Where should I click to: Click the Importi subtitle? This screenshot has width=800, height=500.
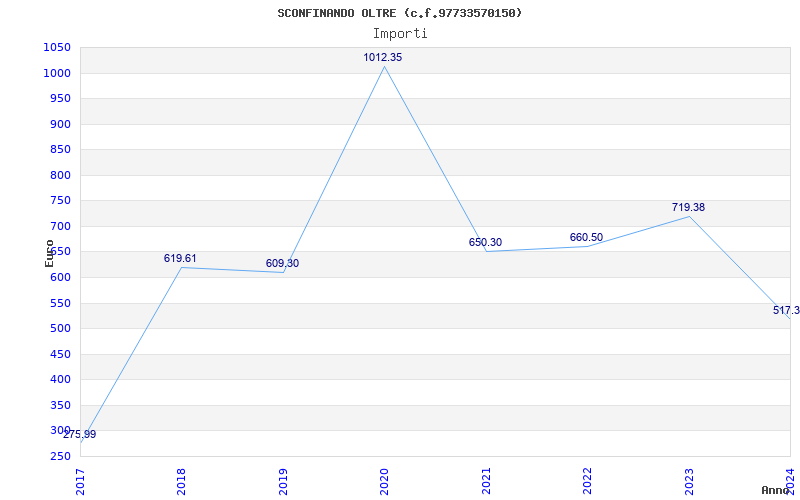[x=400, y=34]
